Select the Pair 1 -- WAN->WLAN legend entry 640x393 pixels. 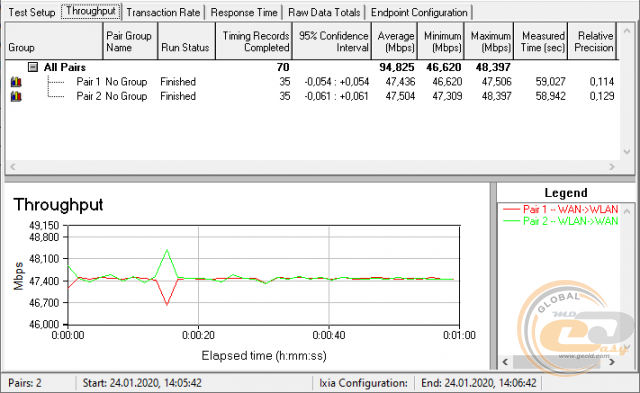(560, 209)
